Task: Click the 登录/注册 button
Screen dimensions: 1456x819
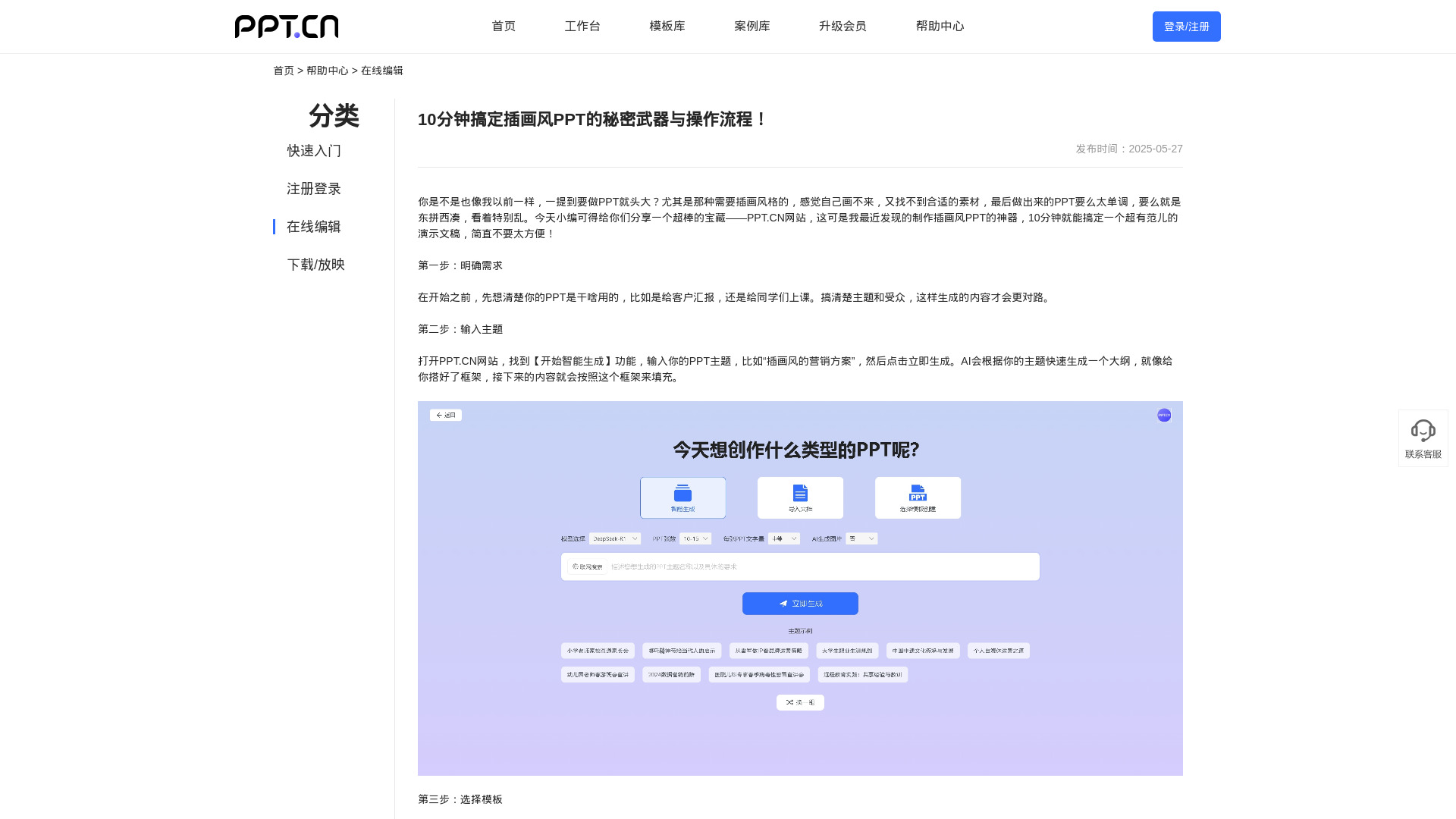Action: (1186, 27)
